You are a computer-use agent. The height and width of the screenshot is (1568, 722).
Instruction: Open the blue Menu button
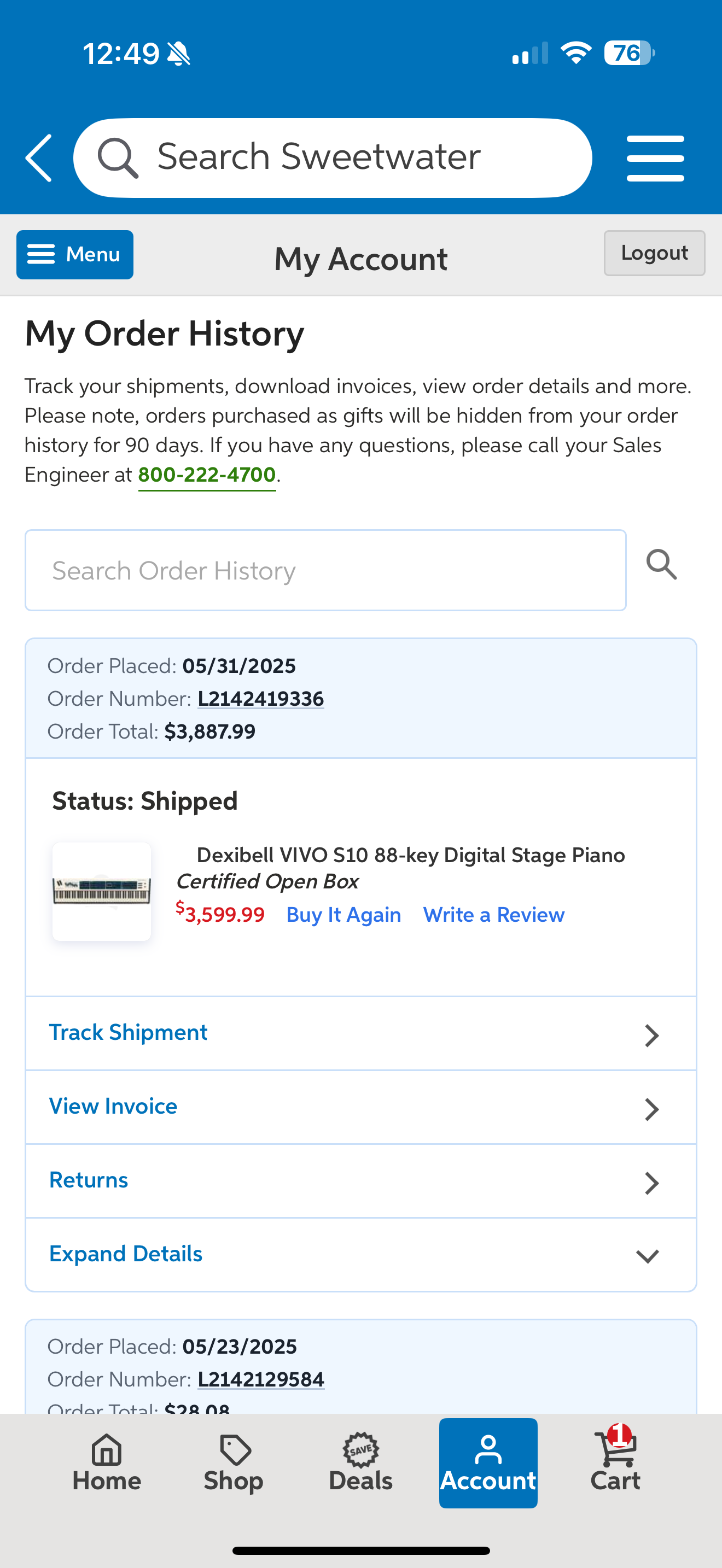coord(75,254)
